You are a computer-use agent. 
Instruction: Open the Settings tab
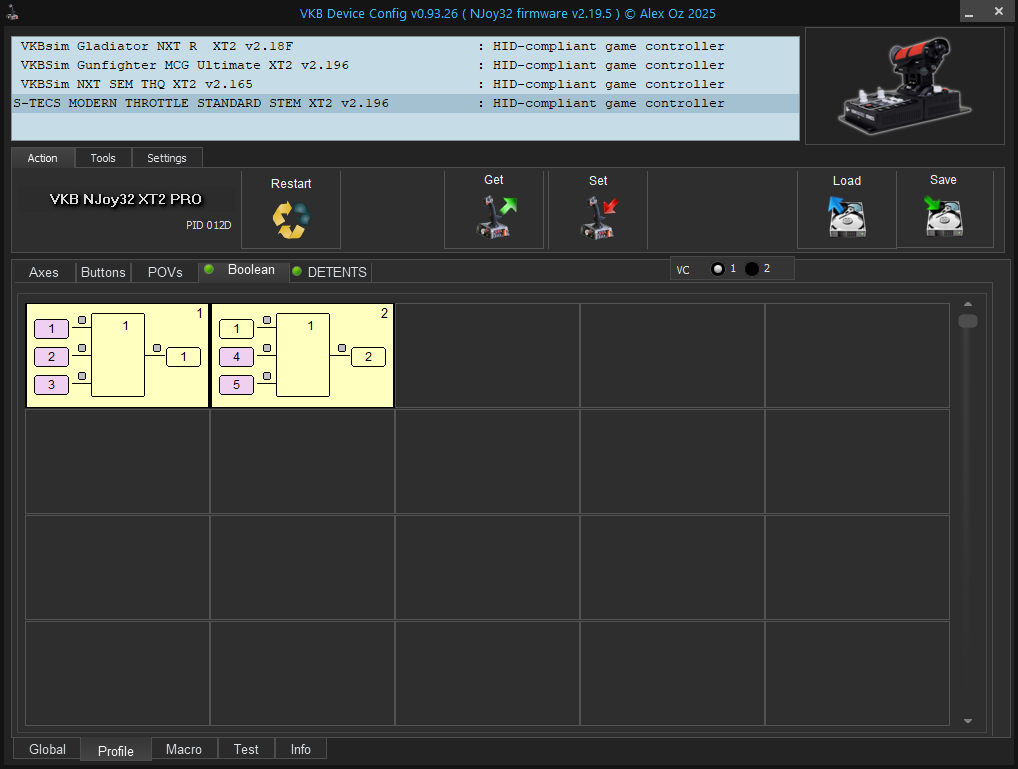pyautogui.click(x=166, y=158)
